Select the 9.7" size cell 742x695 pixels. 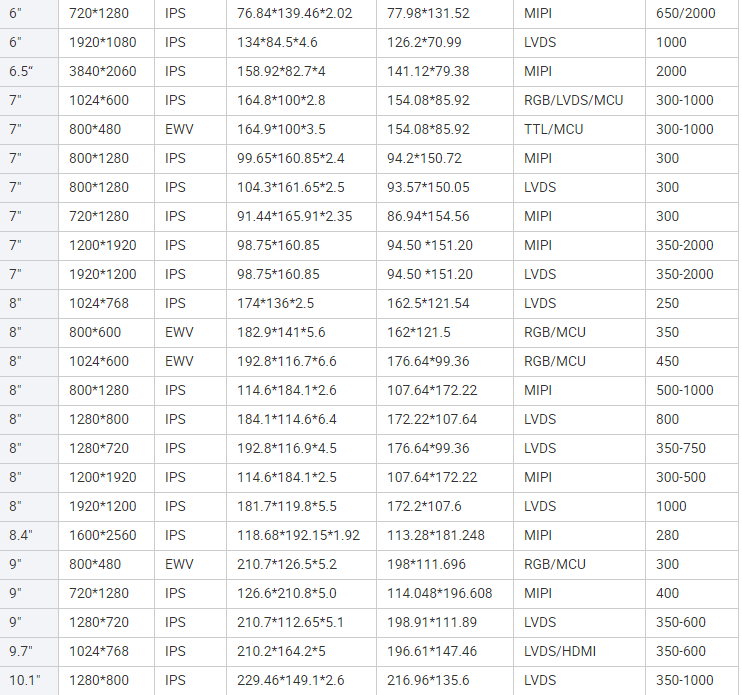[x=21, y=651]
